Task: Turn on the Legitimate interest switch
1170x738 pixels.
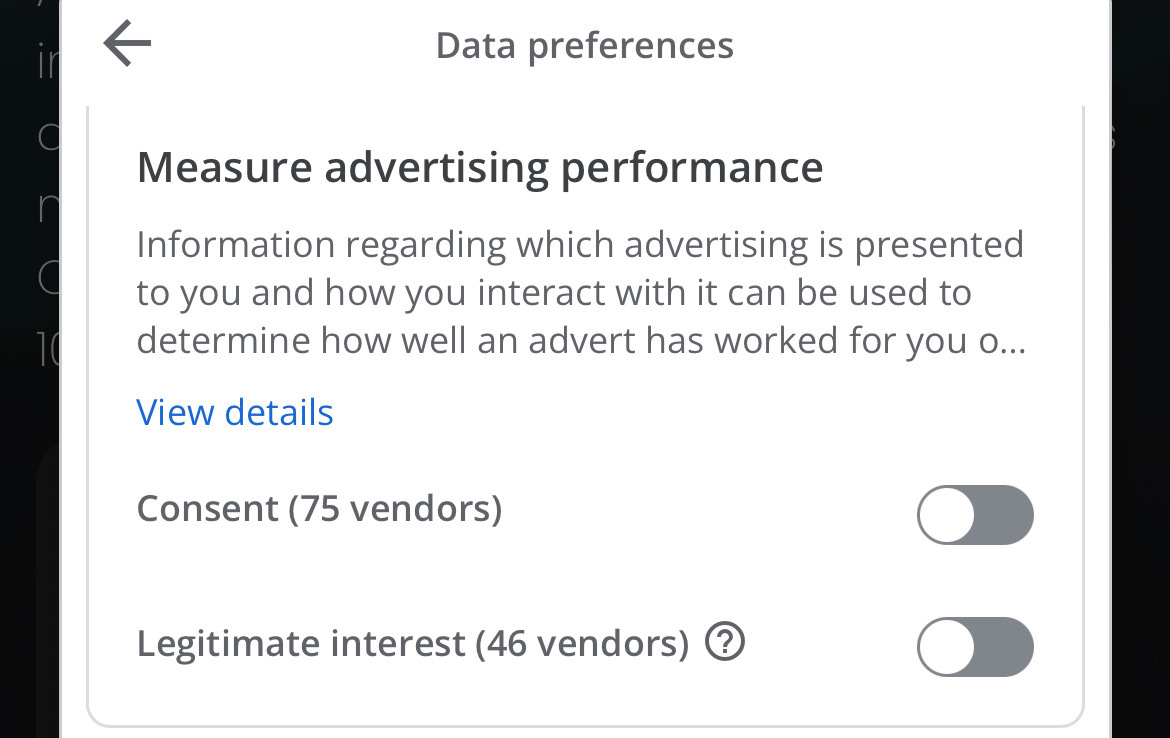Action: coord(975,647)
